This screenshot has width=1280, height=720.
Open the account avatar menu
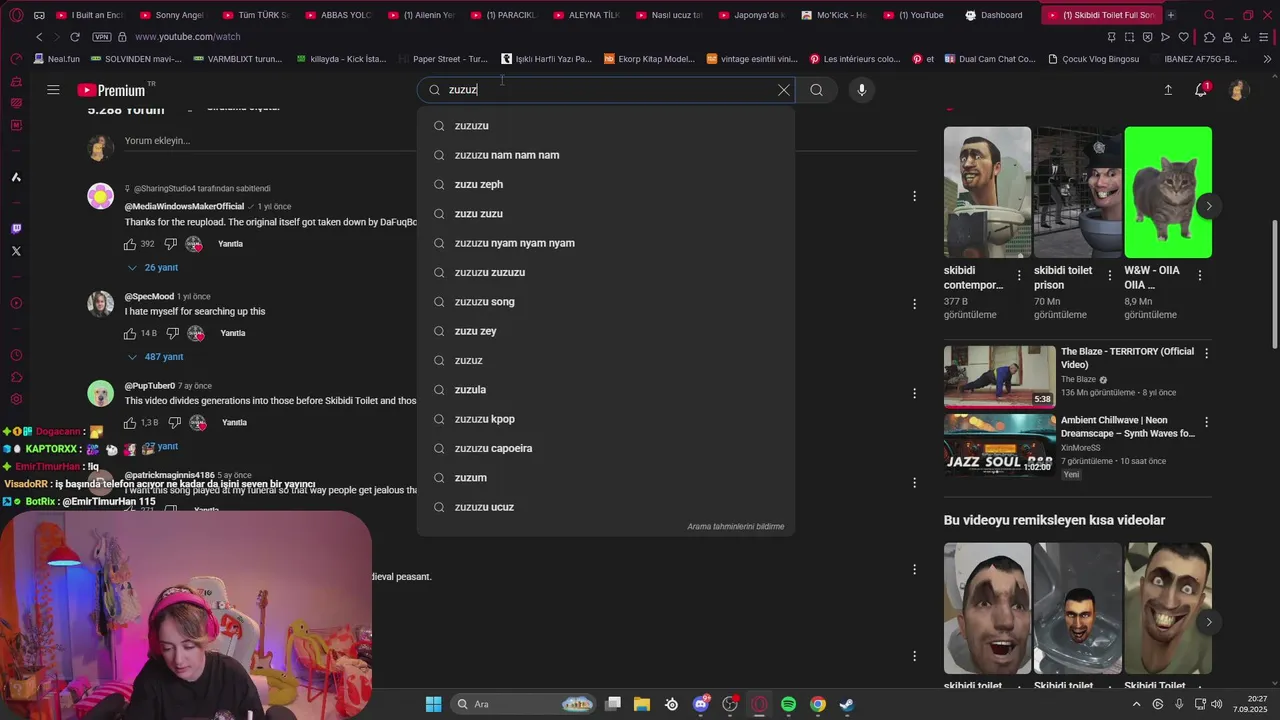[1238, 90]
